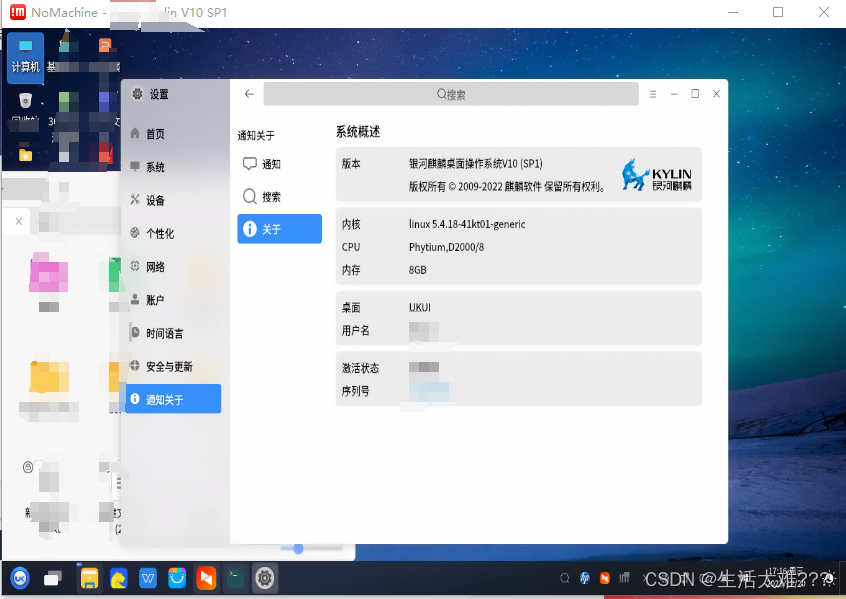The image size is (846, 599).
Task: Open the hamburger menu in the settings title bar
Action: pyautogui.click(x=653, y=94)
